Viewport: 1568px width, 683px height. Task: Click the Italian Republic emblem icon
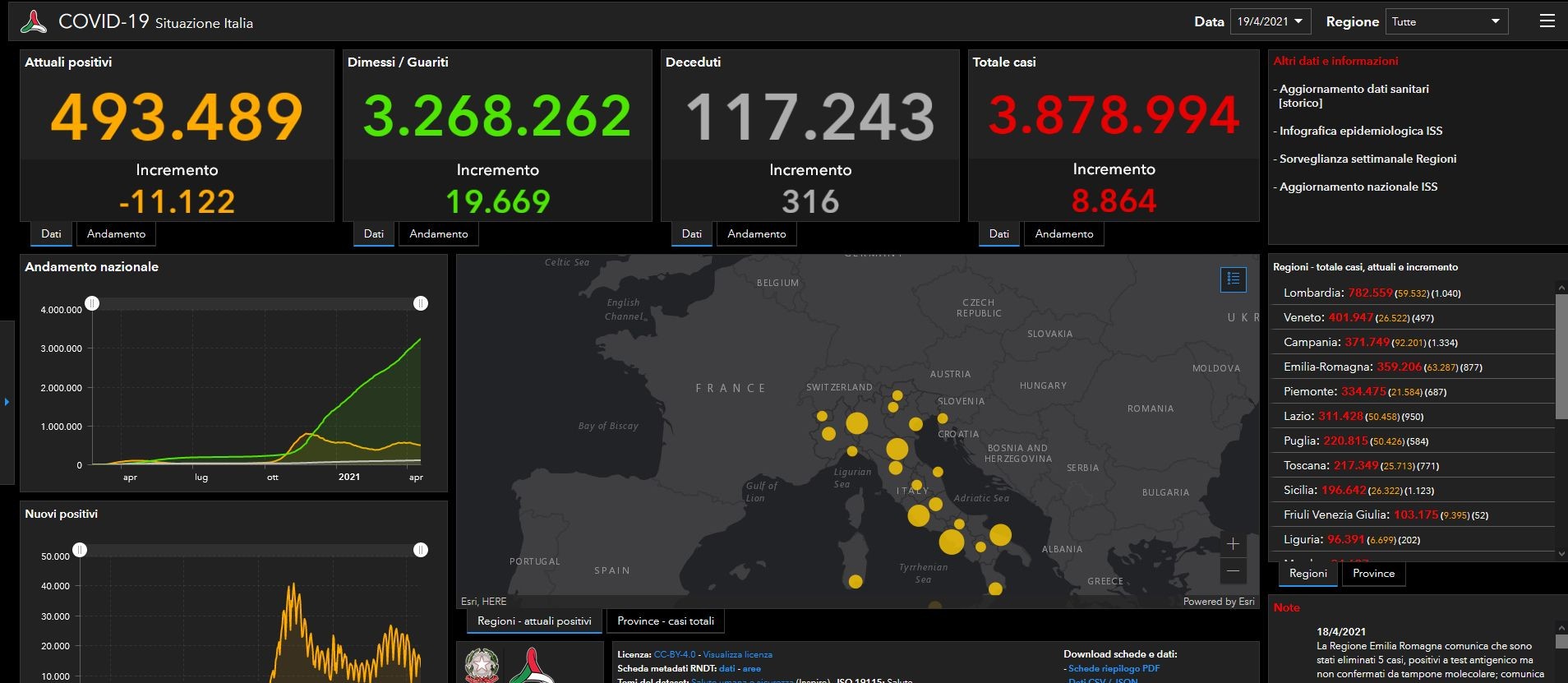(x=482, y=665)
